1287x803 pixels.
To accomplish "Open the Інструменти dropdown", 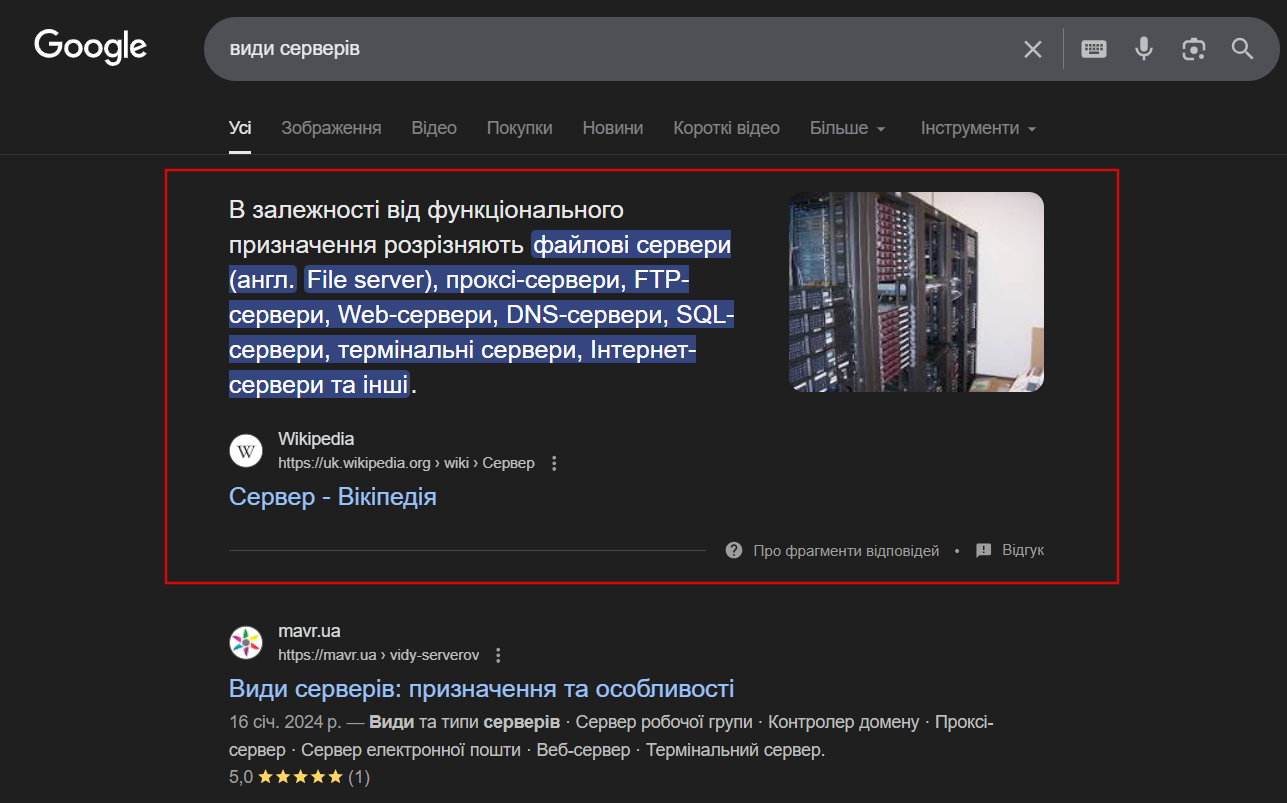I will 977,127.
